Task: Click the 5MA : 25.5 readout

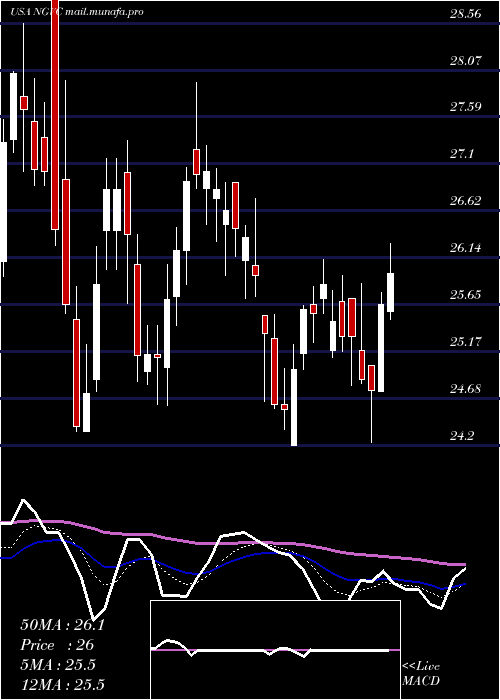Action: point(58,664)
